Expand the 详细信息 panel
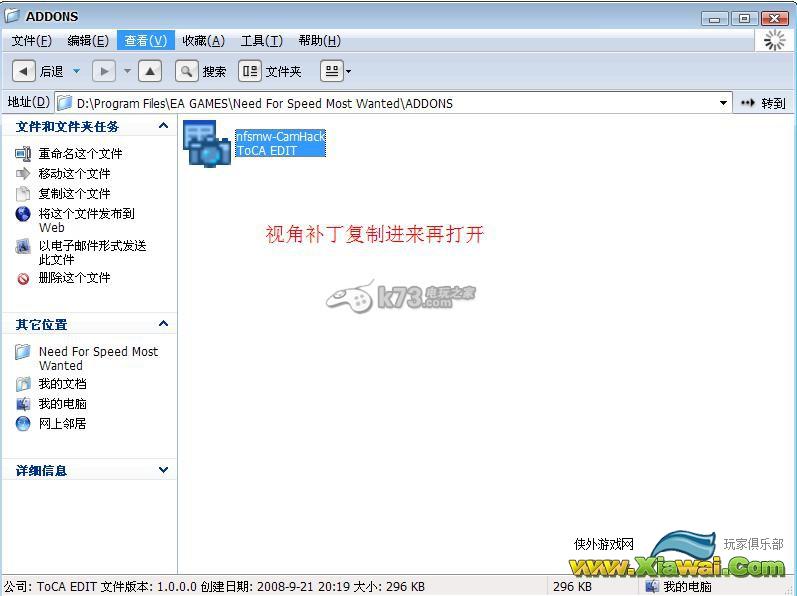The image size is (797, 596). pyautogui.click(x=163, y=470)
